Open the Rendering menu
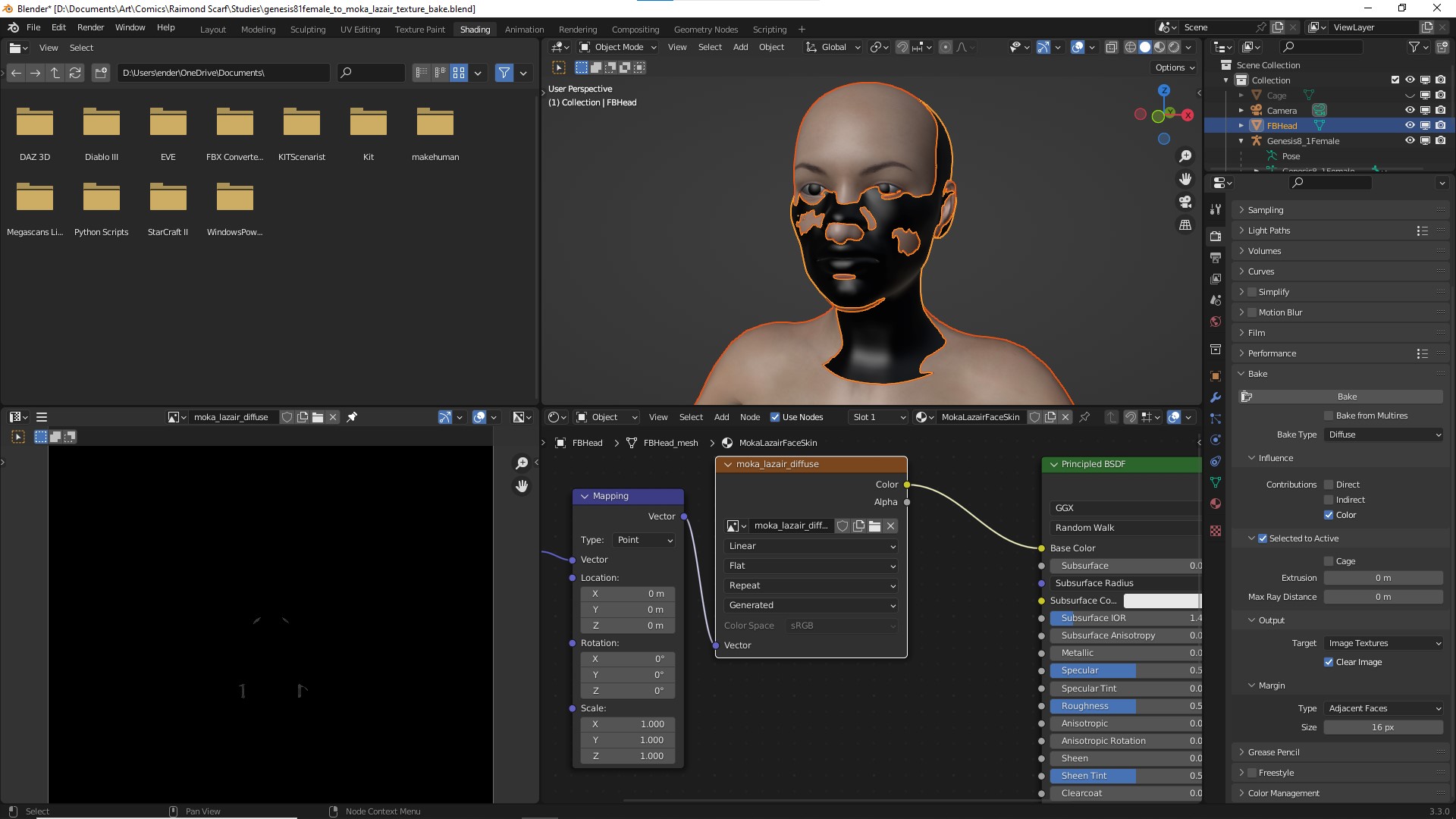This screenshot has height=819, width=1456. 578,29
